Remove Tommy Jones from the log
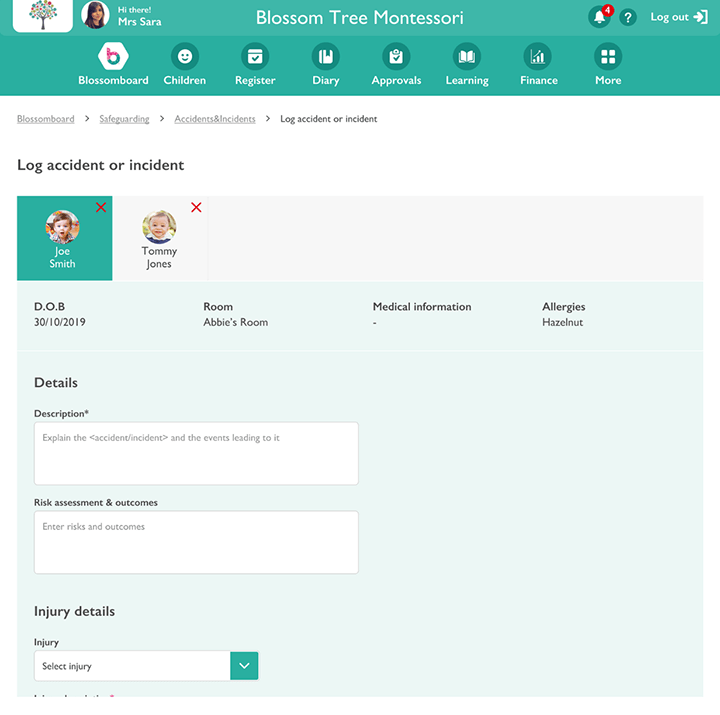Viewport: 720px width, 715px height. tap(196, 207)
